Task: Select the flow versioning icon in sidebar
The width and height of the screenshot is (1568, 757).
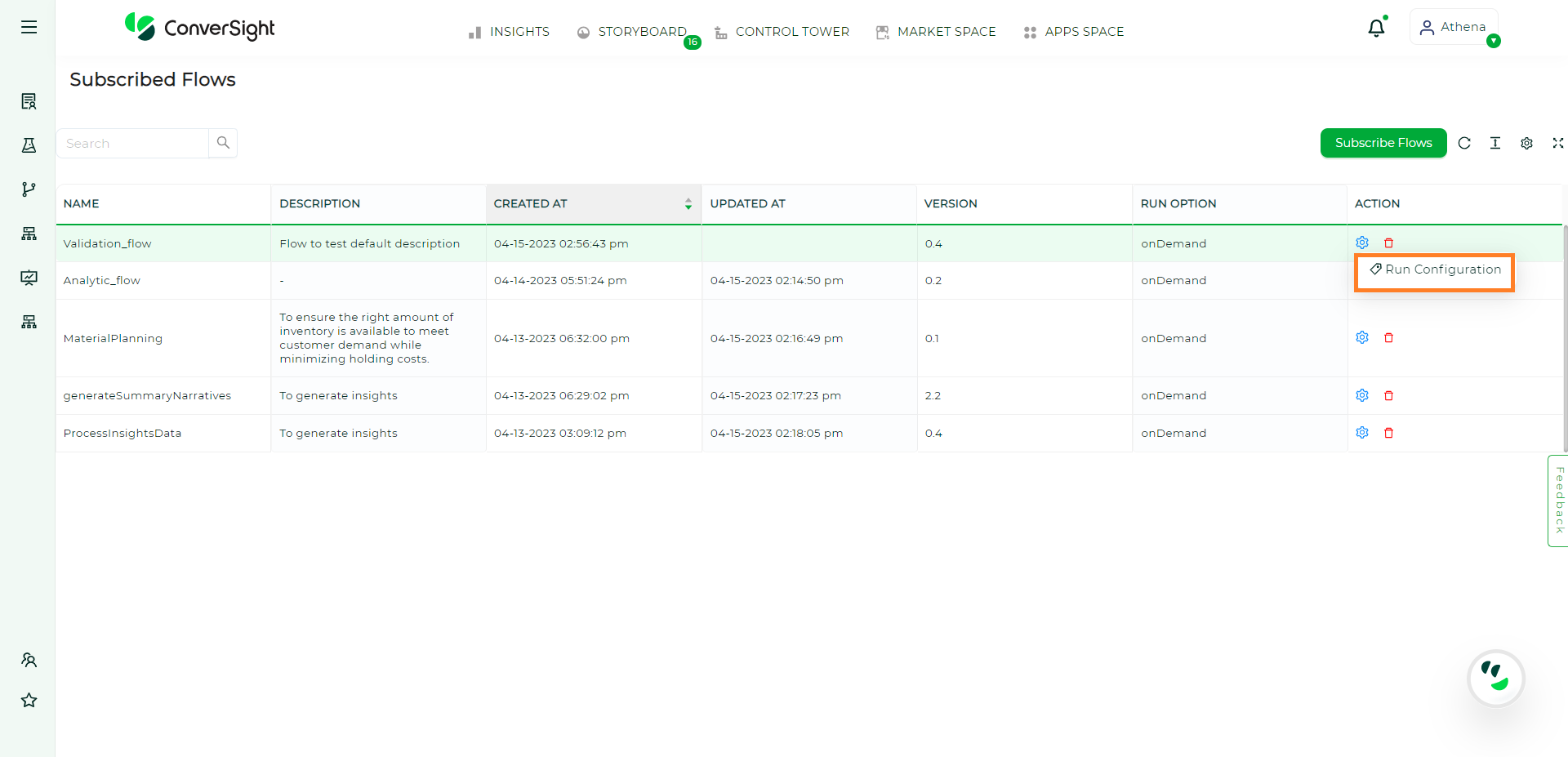Action: coord(29,189)
